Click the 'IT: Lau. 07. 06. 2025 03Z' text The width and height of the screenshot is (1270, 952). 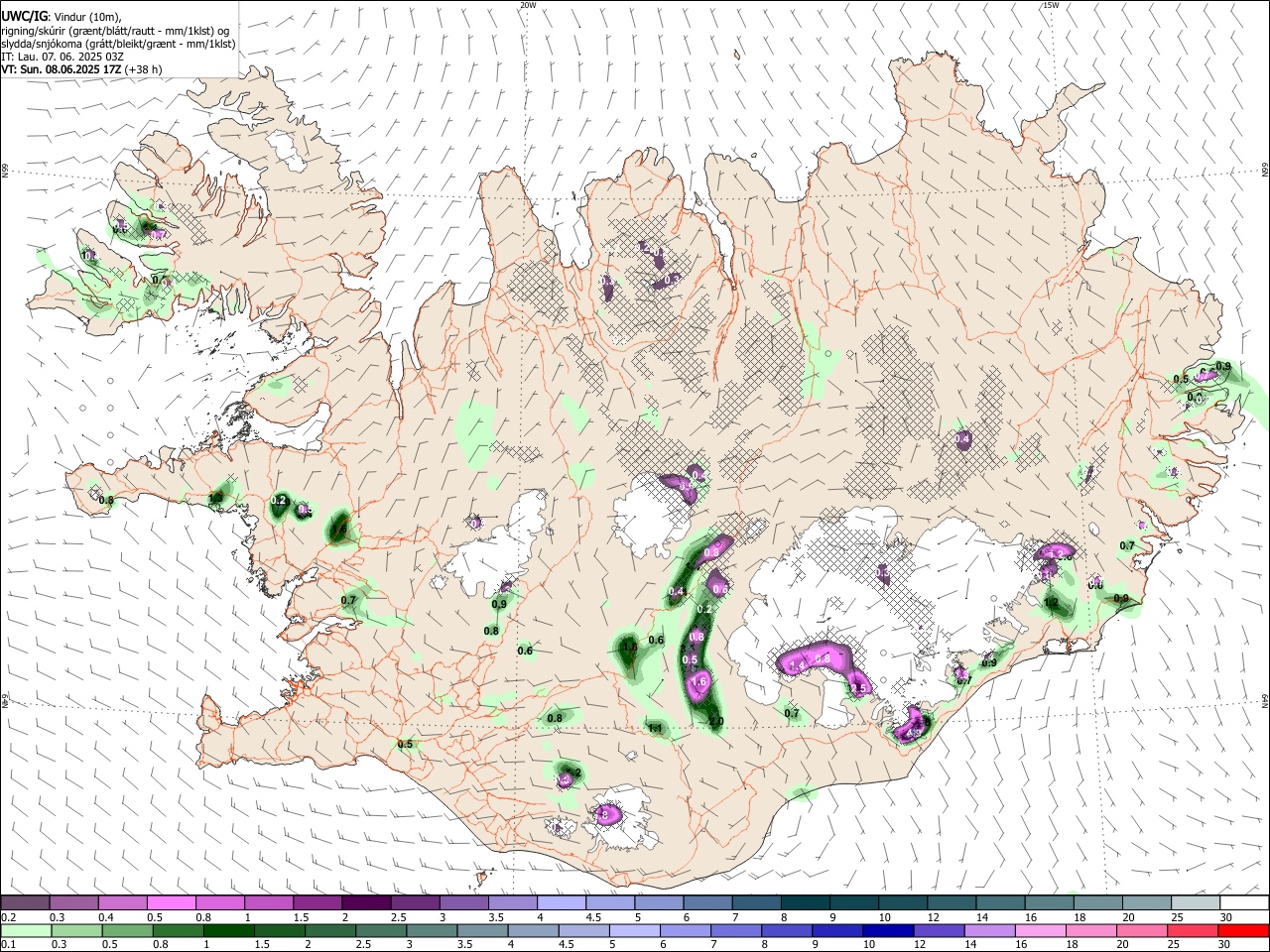[x=62, y=57]
